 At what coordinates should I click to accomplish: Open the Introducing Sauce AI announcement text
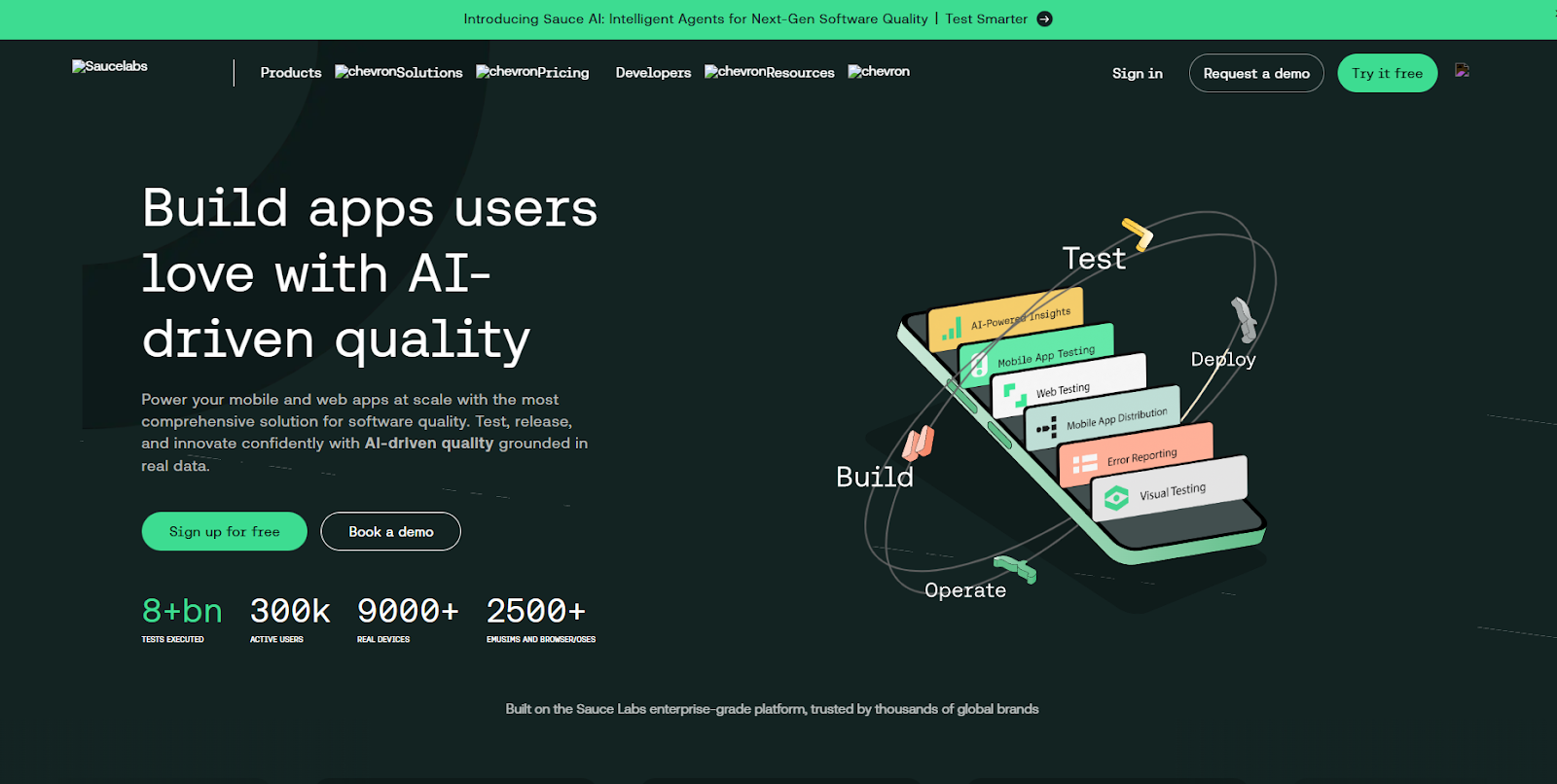tap(696, 18)
